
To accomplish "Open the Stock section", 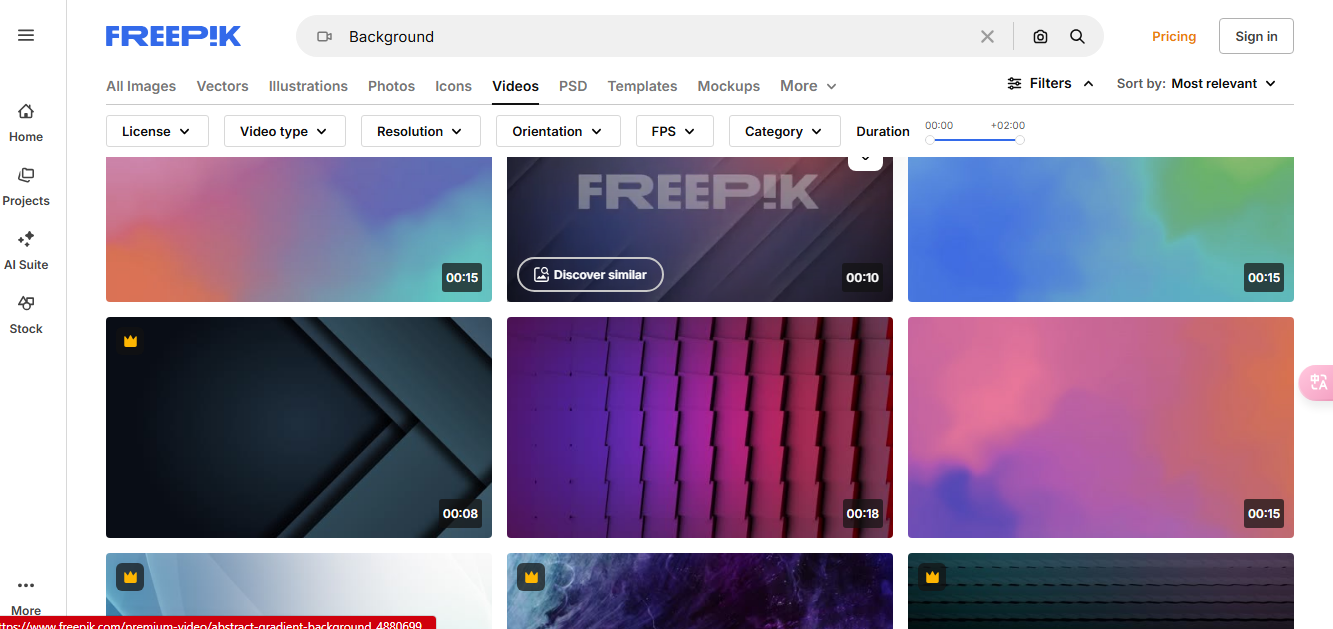I will [25, 312].
